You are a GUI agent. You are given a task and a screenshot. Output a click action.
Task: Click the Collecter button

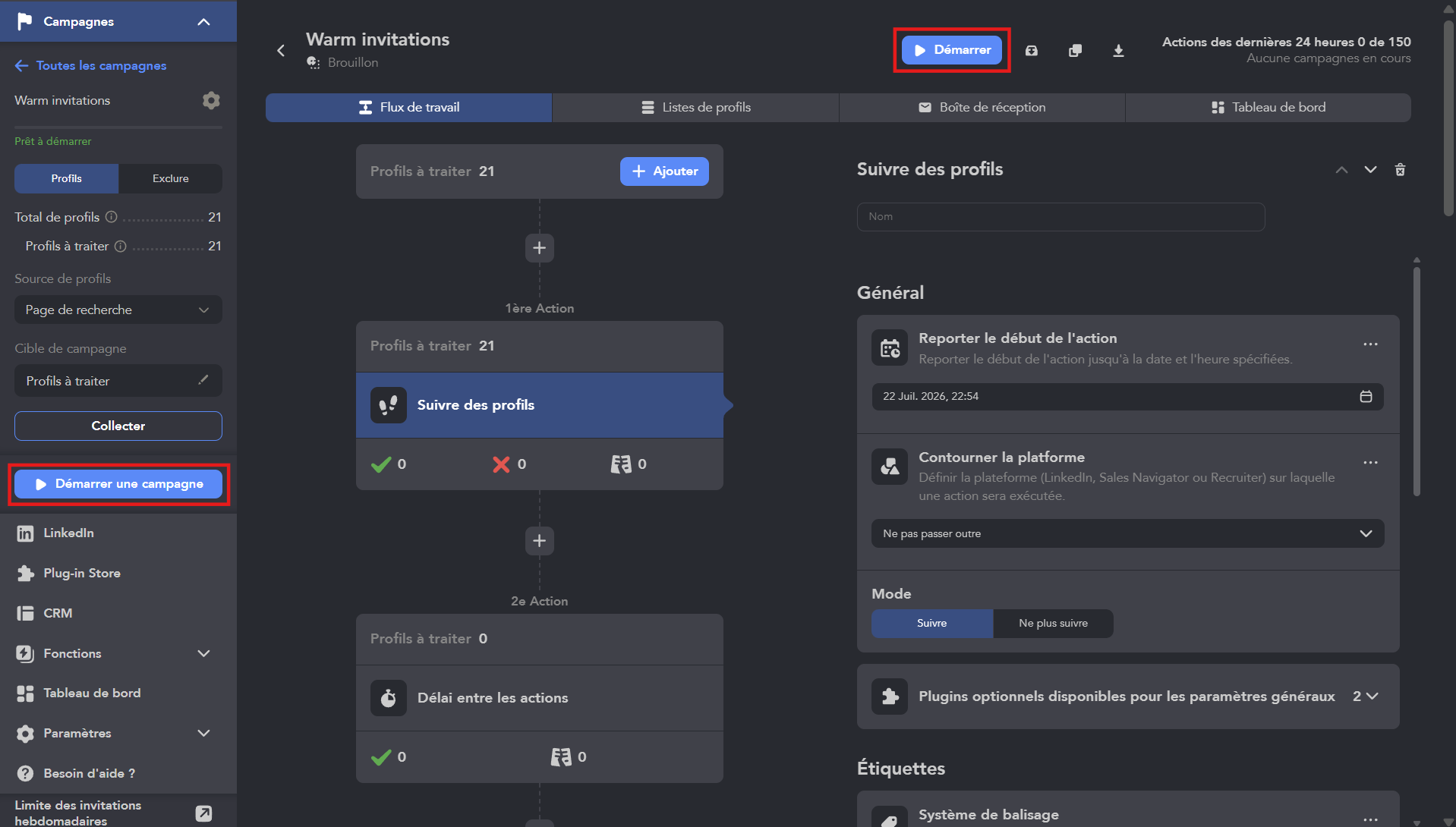(118, 426)
